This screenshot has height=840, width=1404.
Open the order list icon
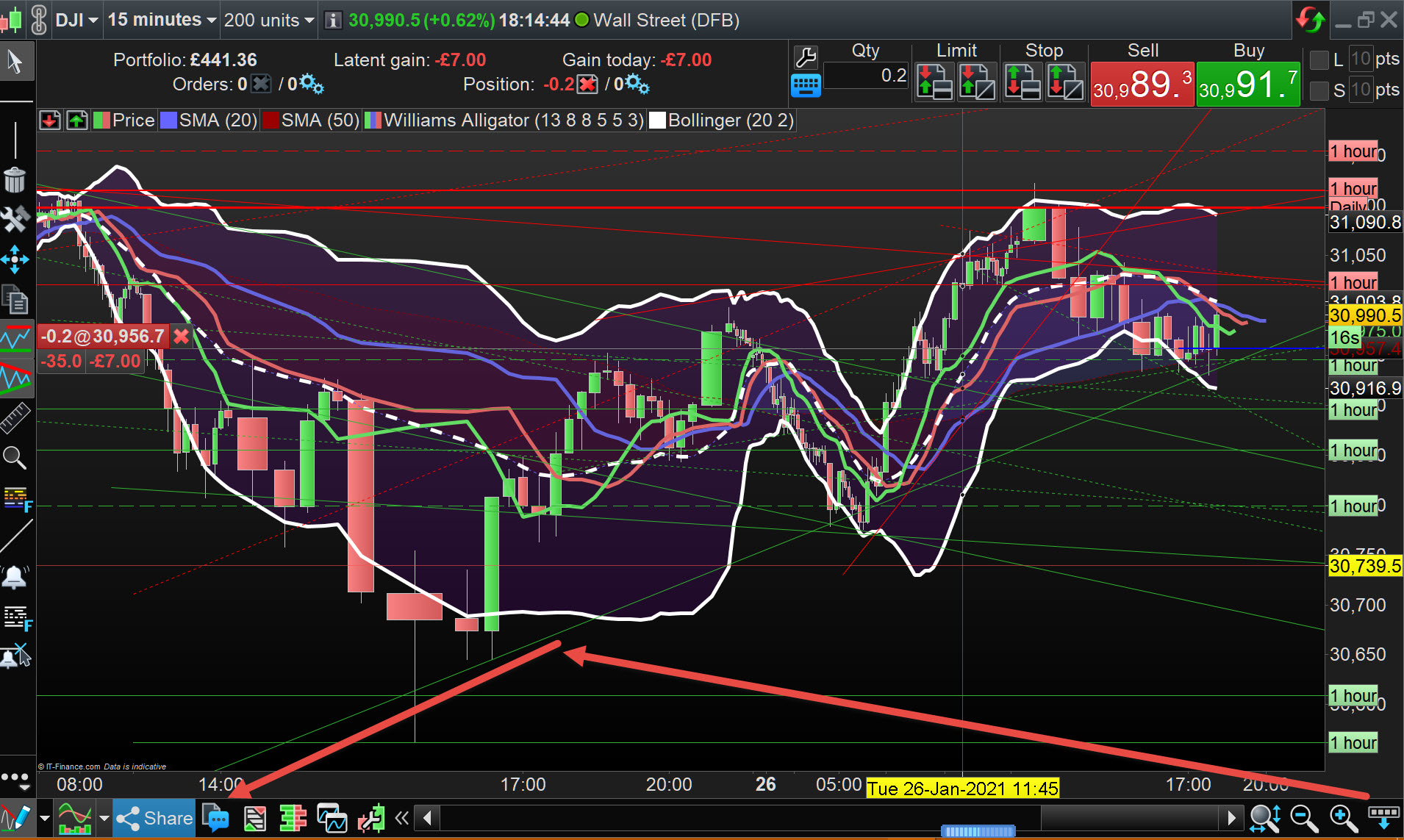[254, 818]
